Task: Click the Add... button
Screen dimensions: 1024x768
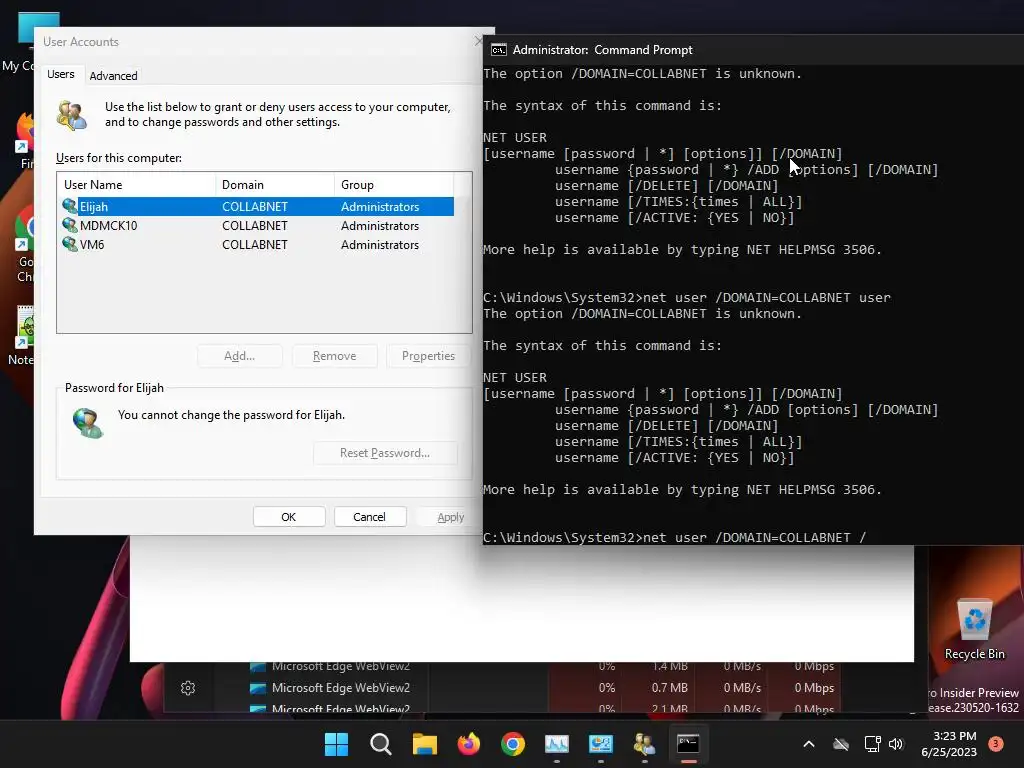Action: point(240,356)
